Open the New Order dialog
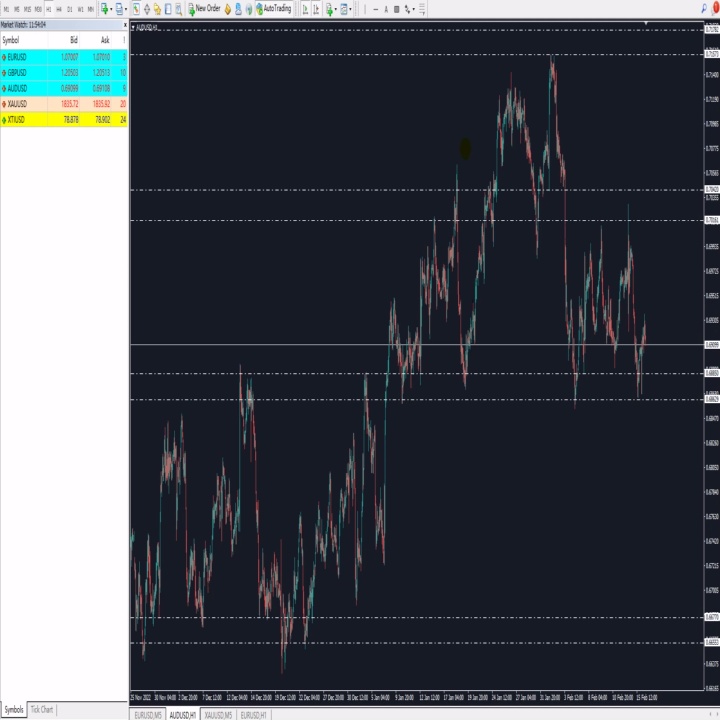The image size is (720, 720). 204,8
